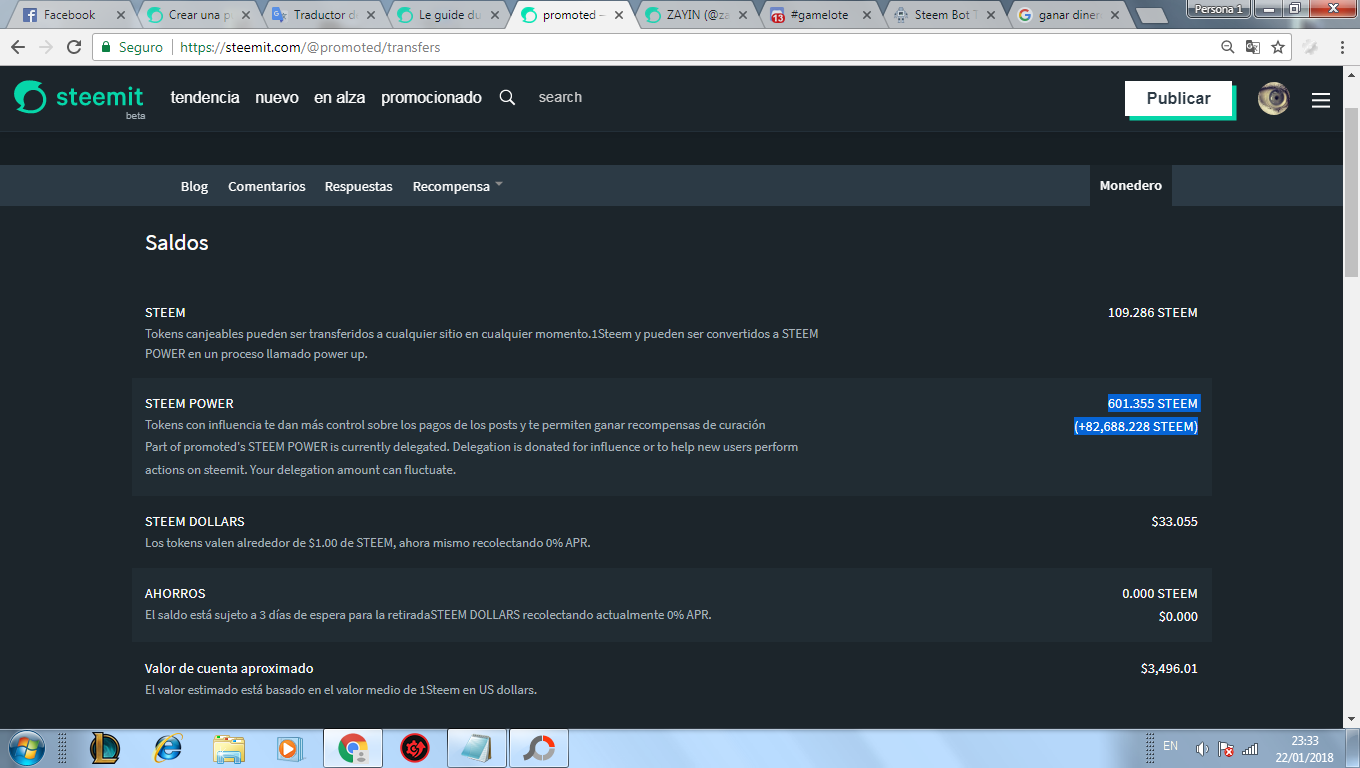Click the Steemit logo in the header

pyautogui.click(x=79, y=98)
